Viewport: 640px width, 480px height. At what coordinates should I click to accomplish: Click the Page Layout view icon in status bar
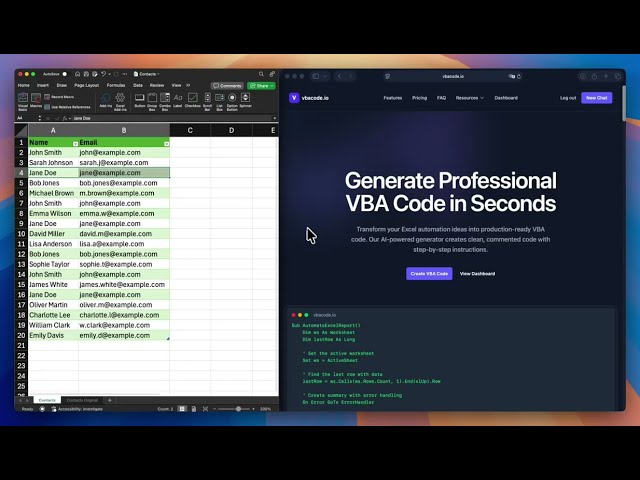coord(194,409)
